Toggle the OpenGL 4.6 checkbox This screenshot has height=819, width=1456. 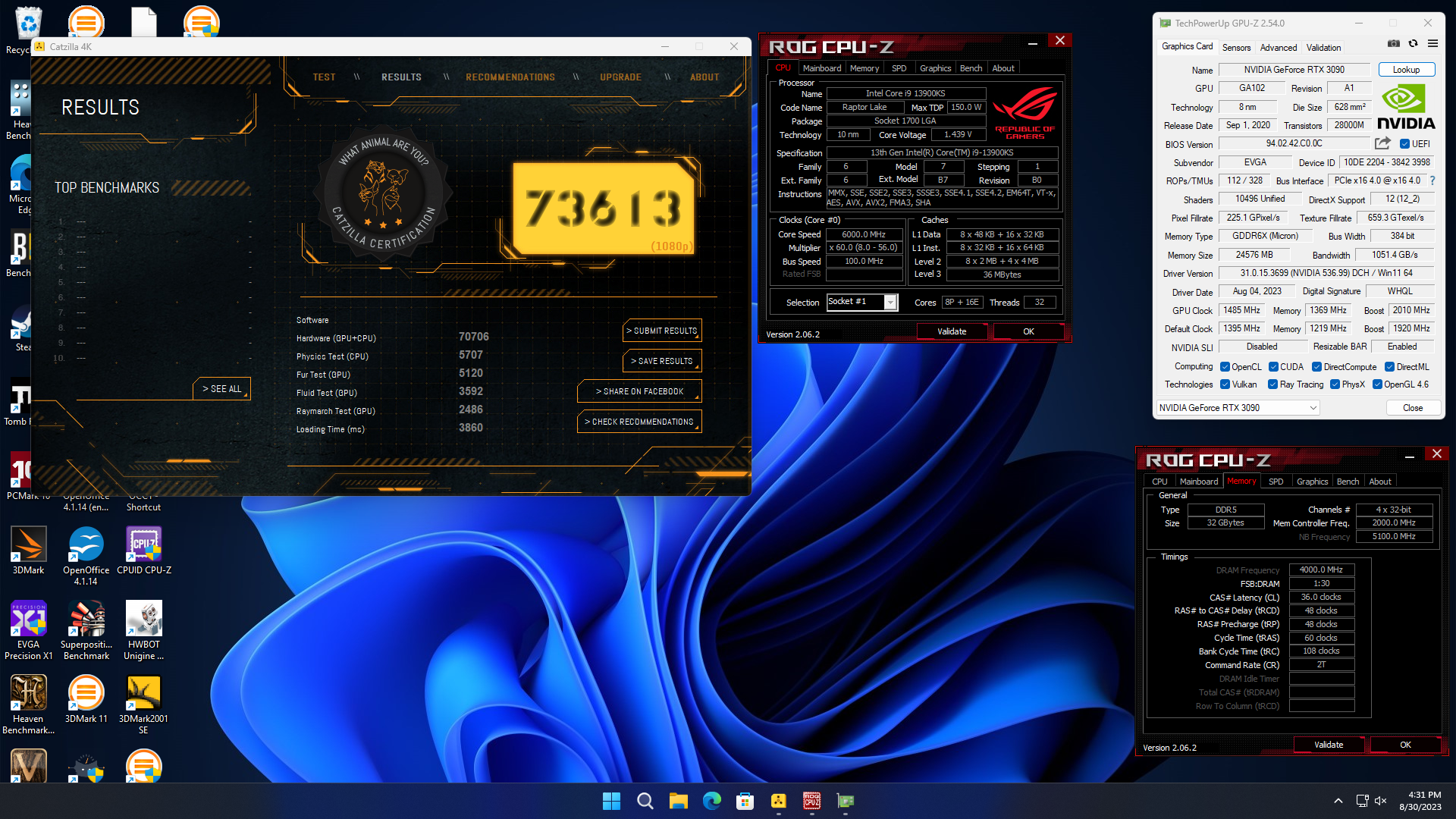pyautogui.click(x=1377, y=384)
